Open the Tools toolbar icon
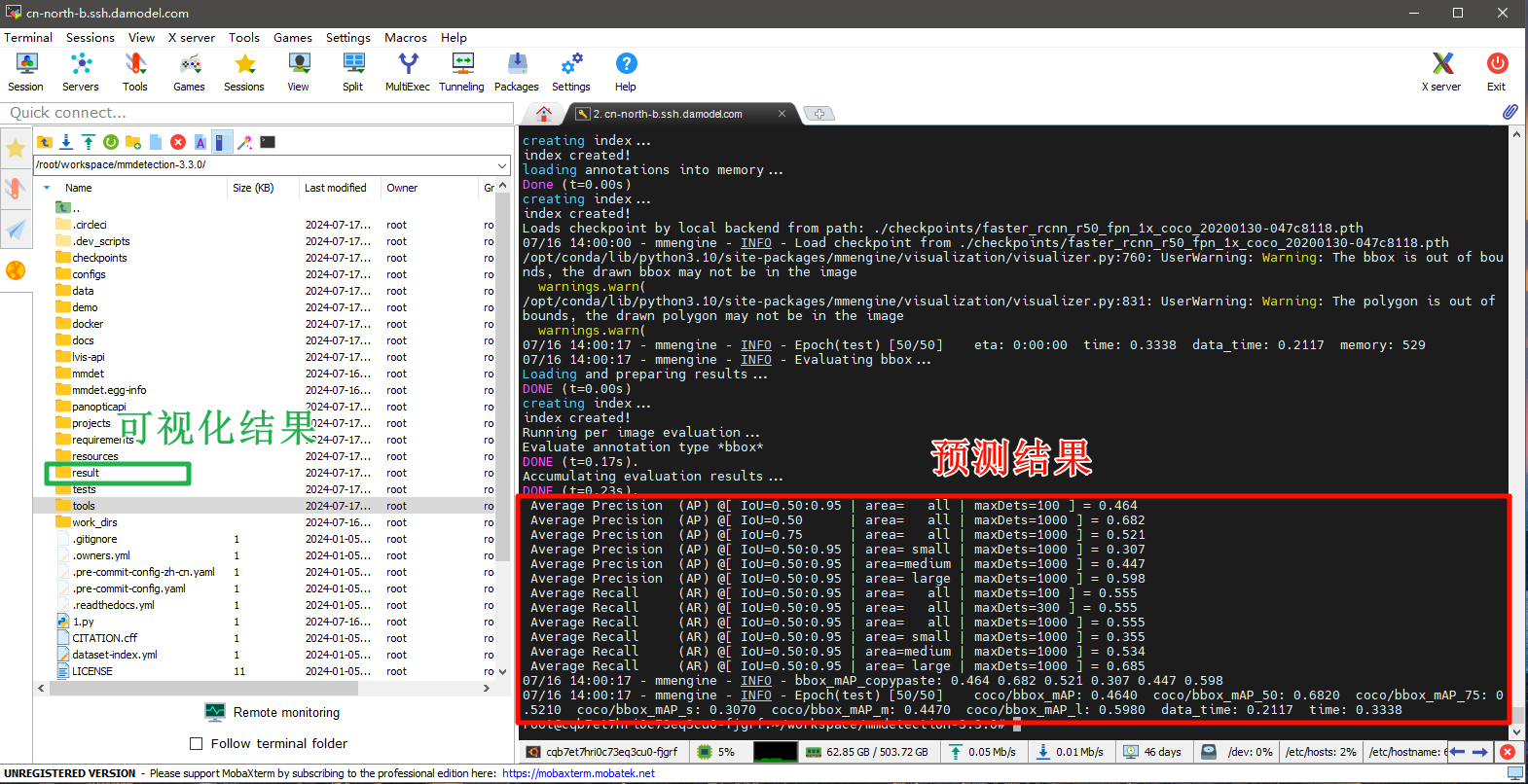This screenshot has height=784, width=1528. [135, 72]
